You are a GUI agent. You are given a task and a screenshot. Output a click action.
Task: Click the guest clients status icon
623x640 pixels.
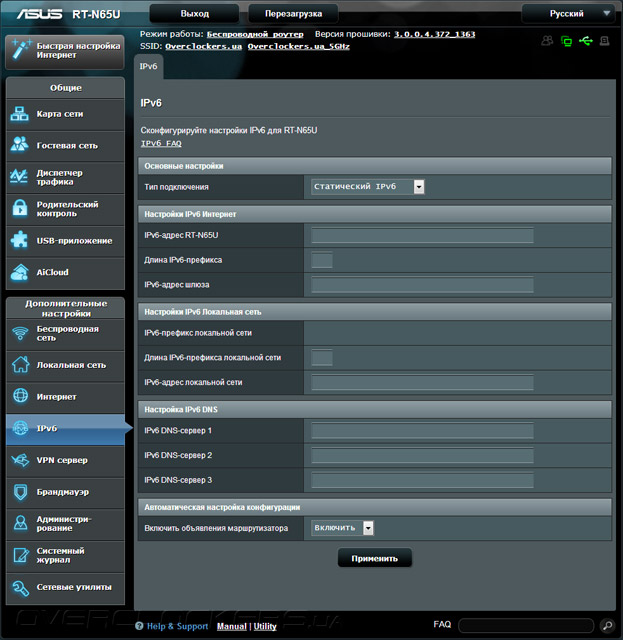tap(547, 40)
